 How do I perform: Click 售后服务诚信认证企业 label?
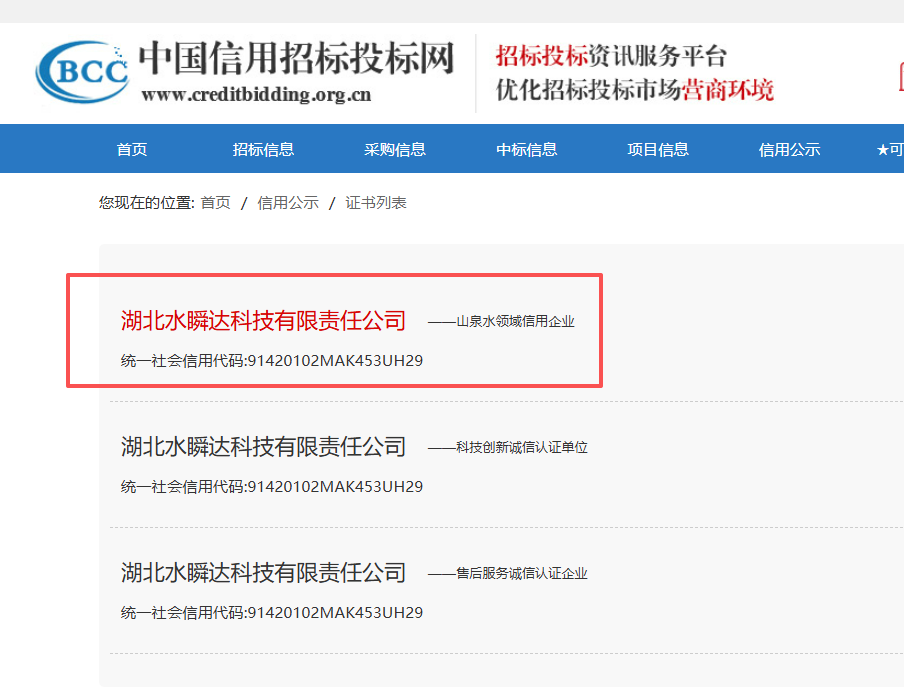(x=522, y=573)
